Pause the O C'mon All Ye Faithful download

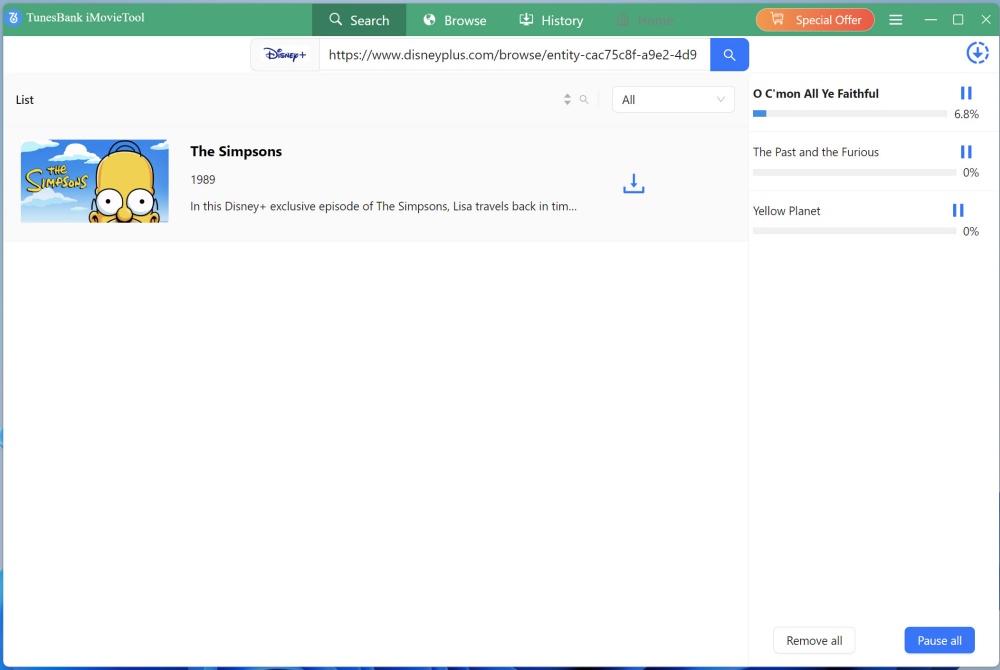pyautogui.click(x=965, y=92)
